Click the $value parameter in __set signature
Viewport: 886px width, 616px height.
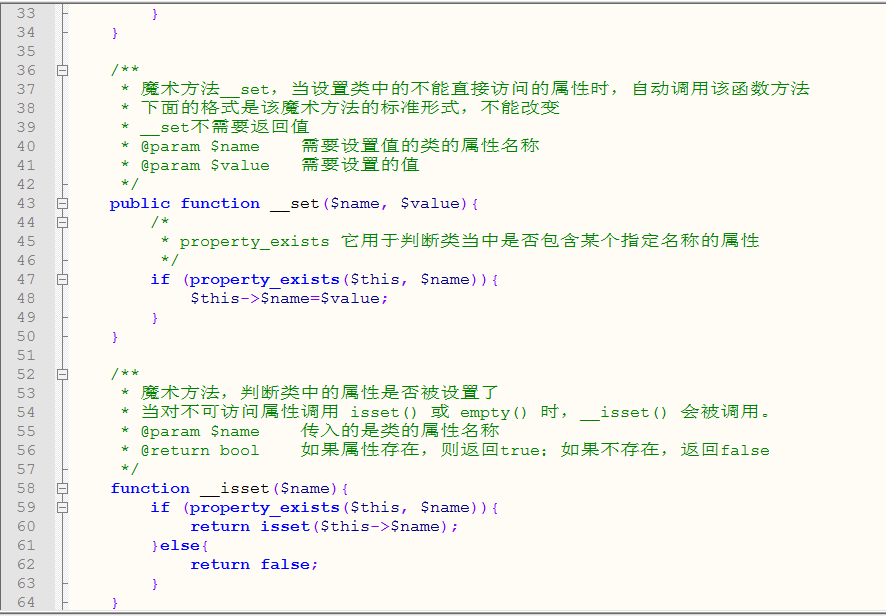click(x=430, y=203)
